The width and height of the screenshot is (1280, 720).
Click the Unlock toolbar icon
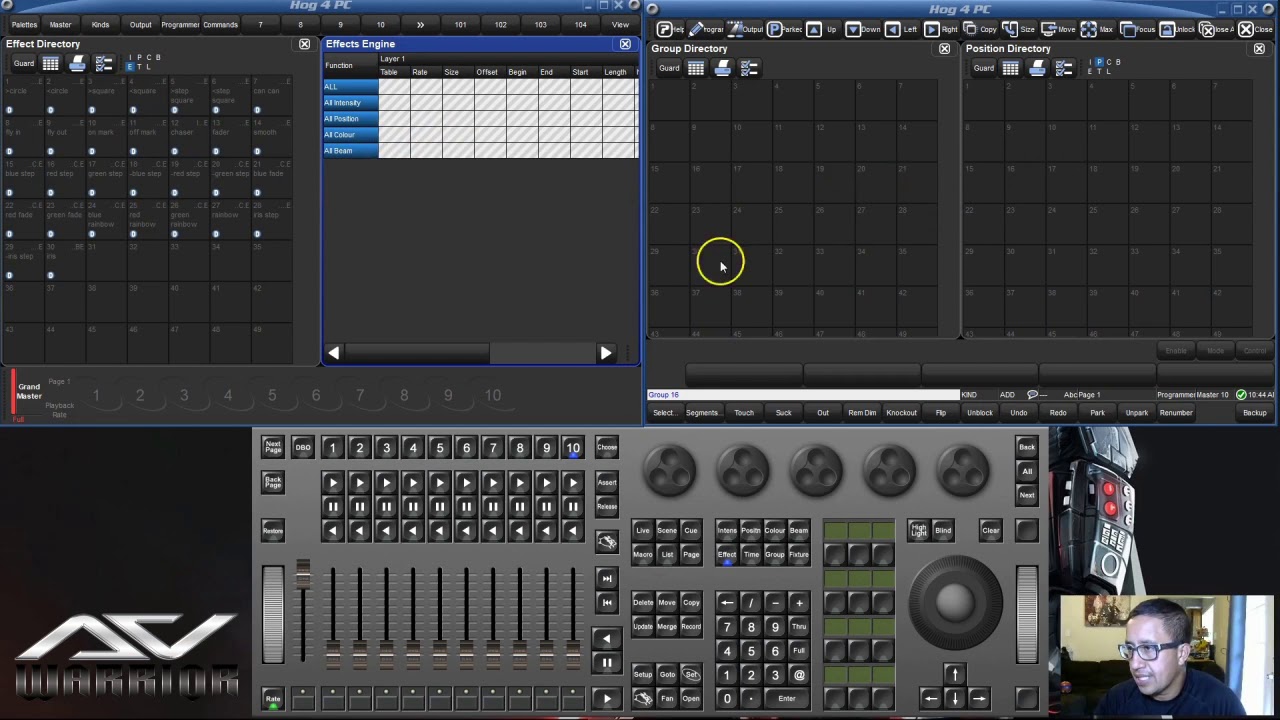(x=1176, y=29)
